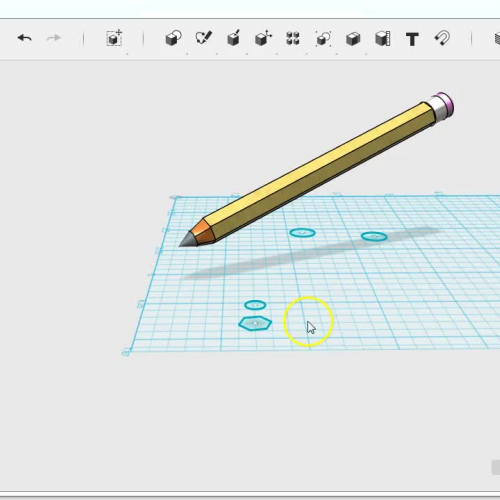Open the Transform tool with the dashed box cube

pyautogui.click(x=114, y=38)
